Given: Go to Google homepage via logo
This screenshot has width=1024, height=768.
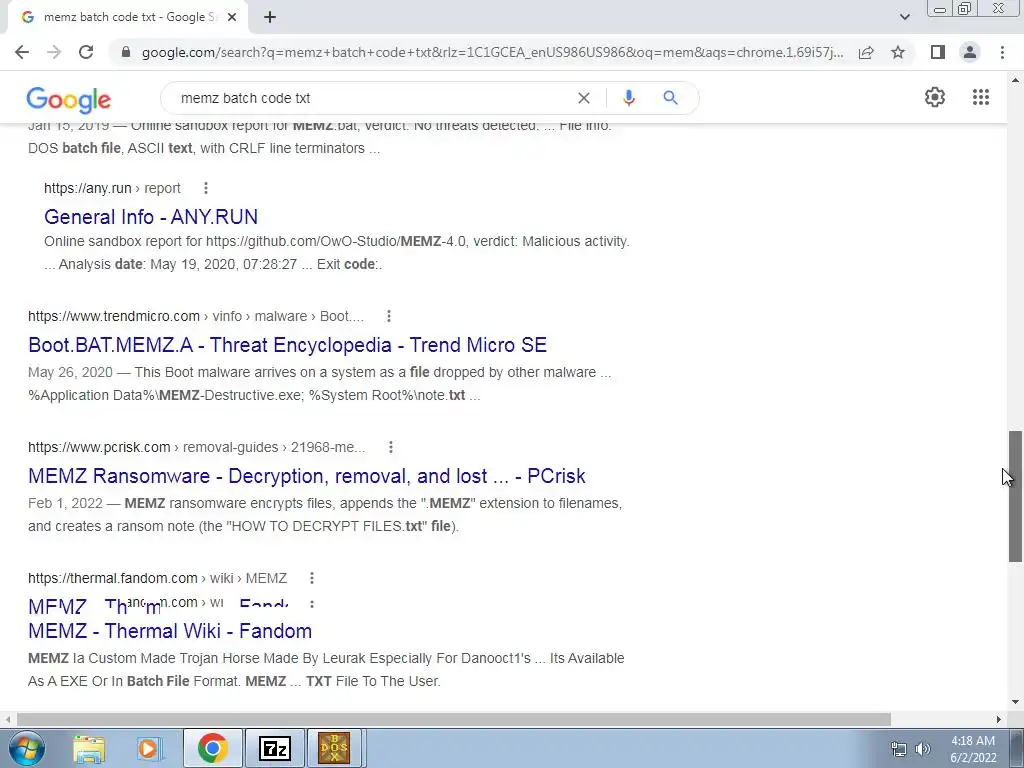Looking at the screenshot, I should point(69,99).
